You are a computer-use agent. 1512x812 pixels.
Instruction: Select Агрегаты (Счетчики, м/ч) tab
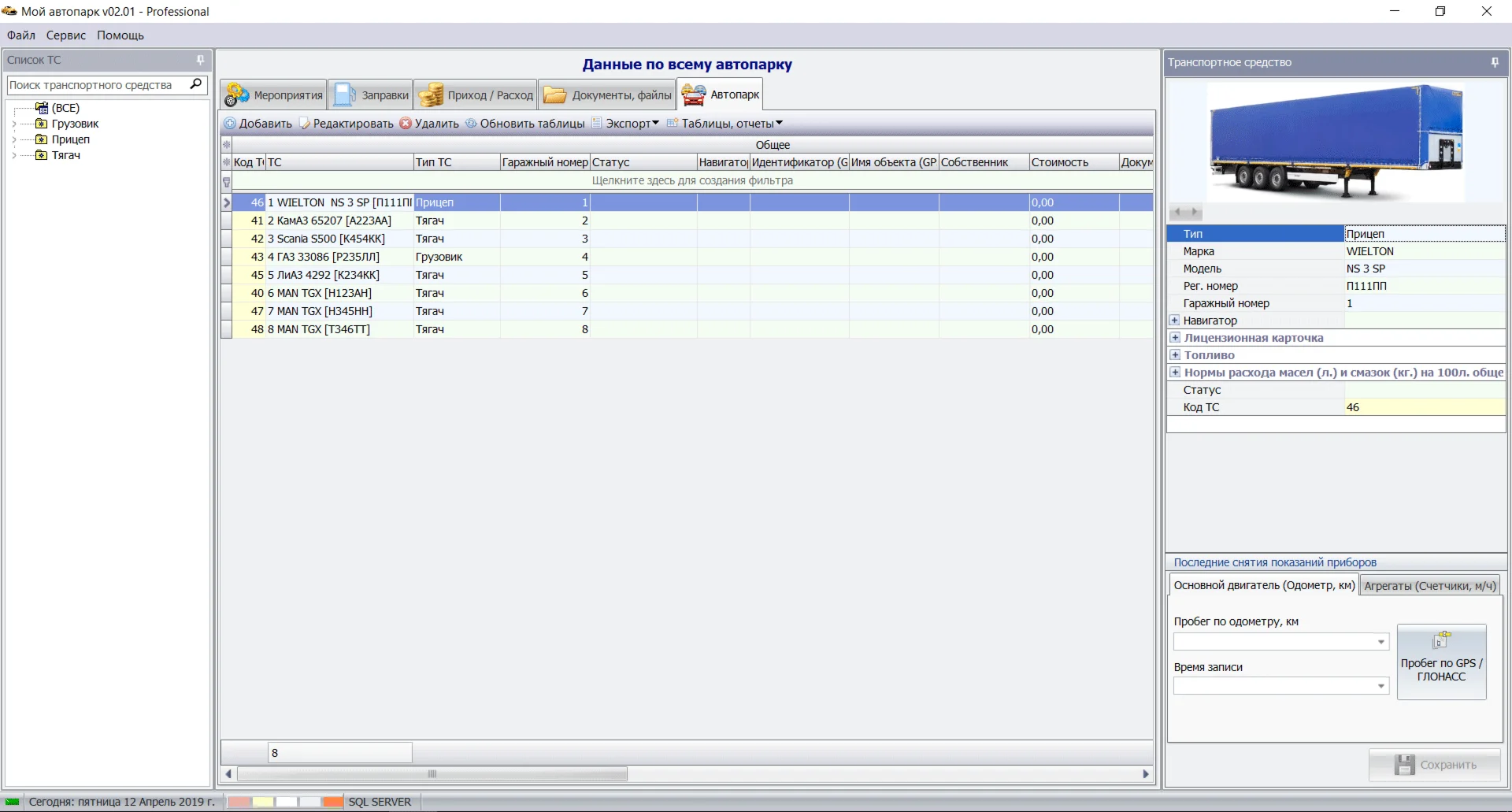click(x=1429, y=586)
